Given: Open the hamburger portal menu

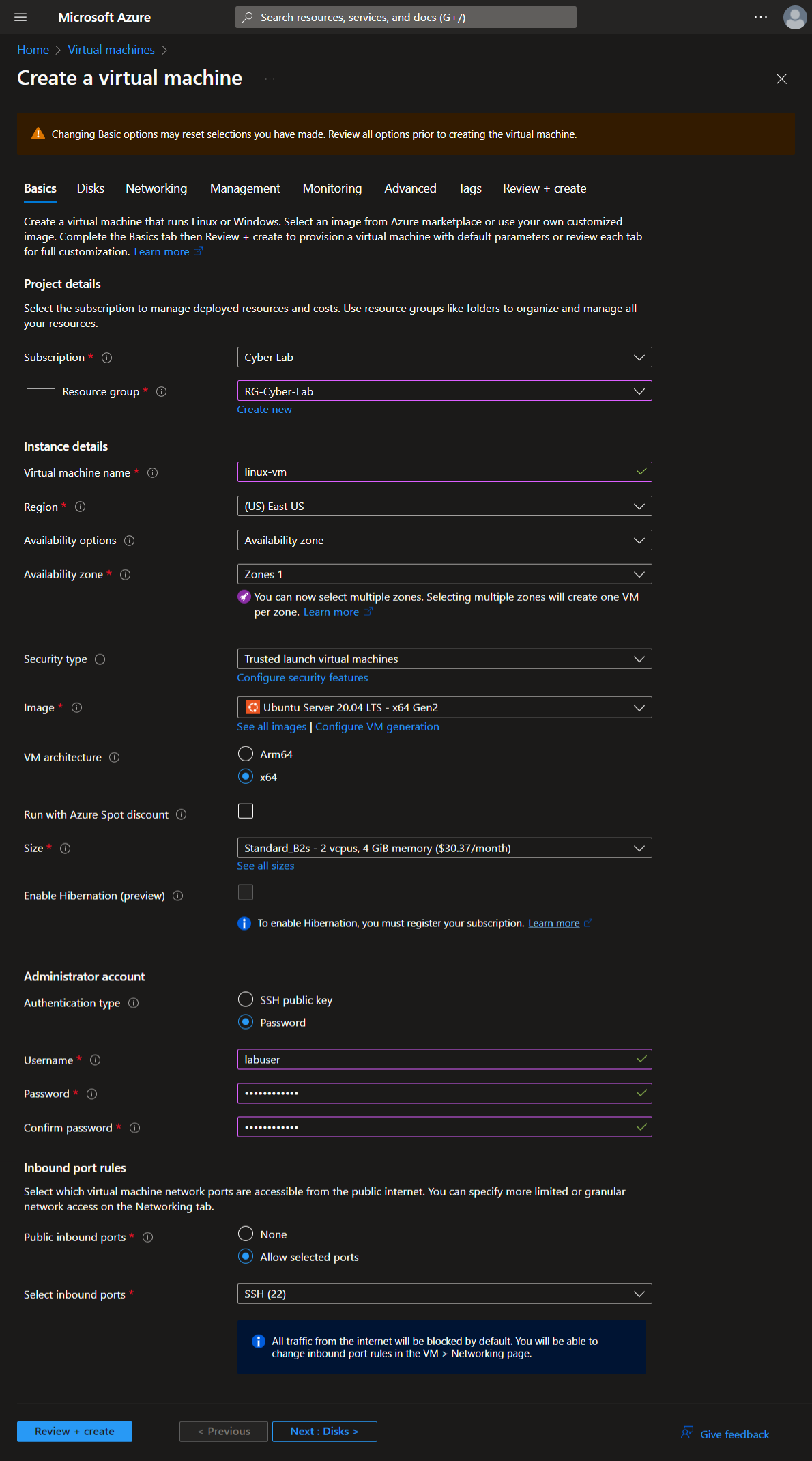Looking at the screenshot, I should (20, 17).
